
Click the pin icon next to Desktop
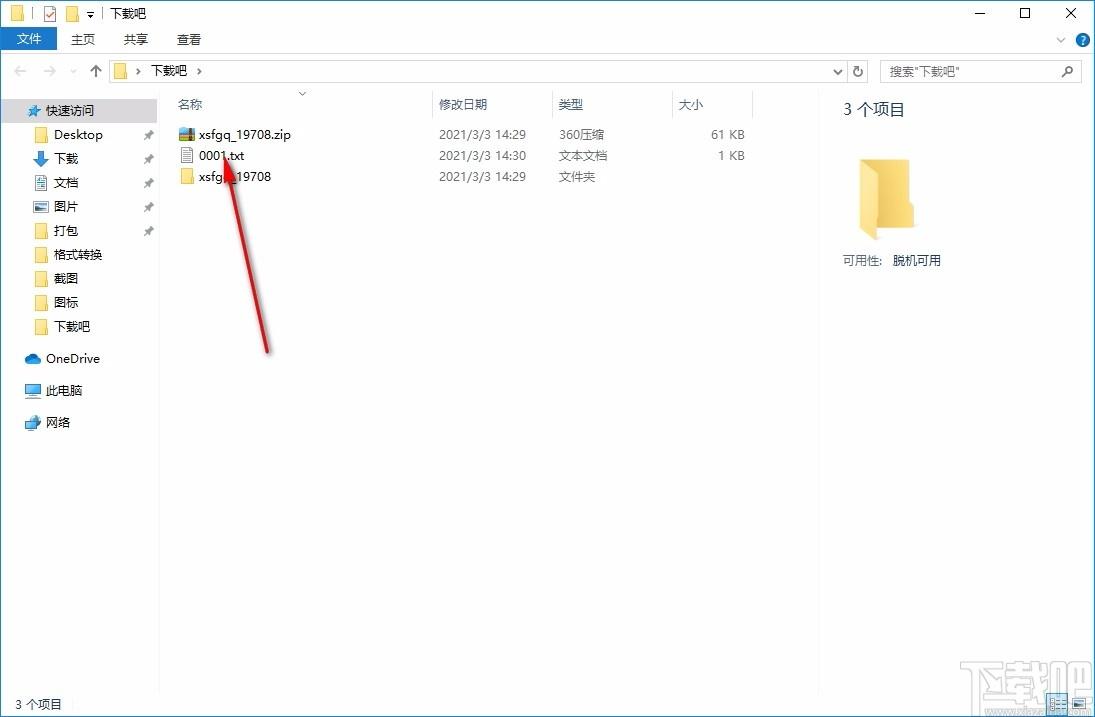coord(148,135)
